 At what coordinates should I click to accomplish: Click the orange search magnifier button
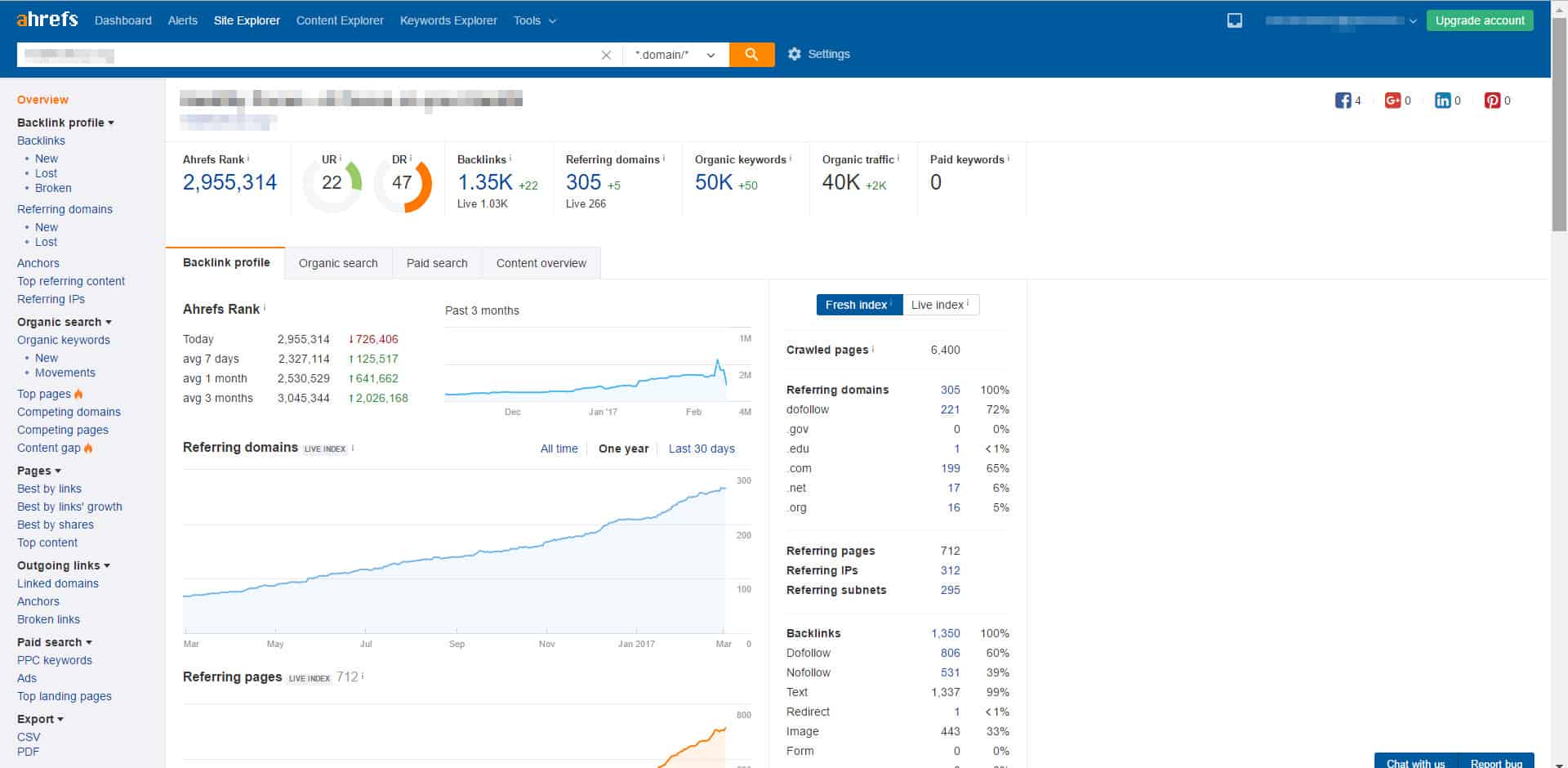(x=751, y=55)
